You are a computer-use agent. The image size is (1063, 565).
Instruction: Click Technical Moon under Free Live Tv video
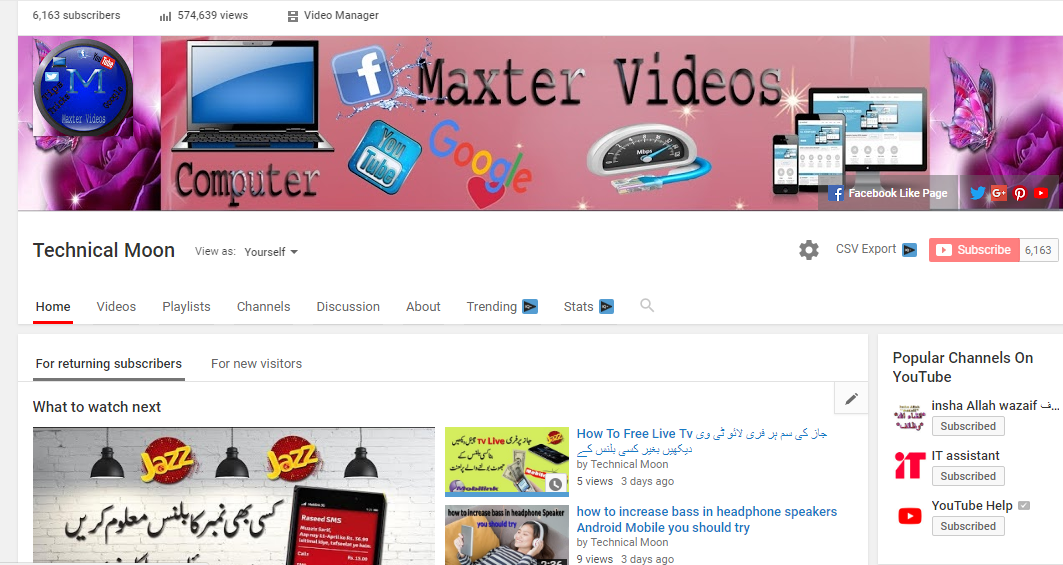629,465
